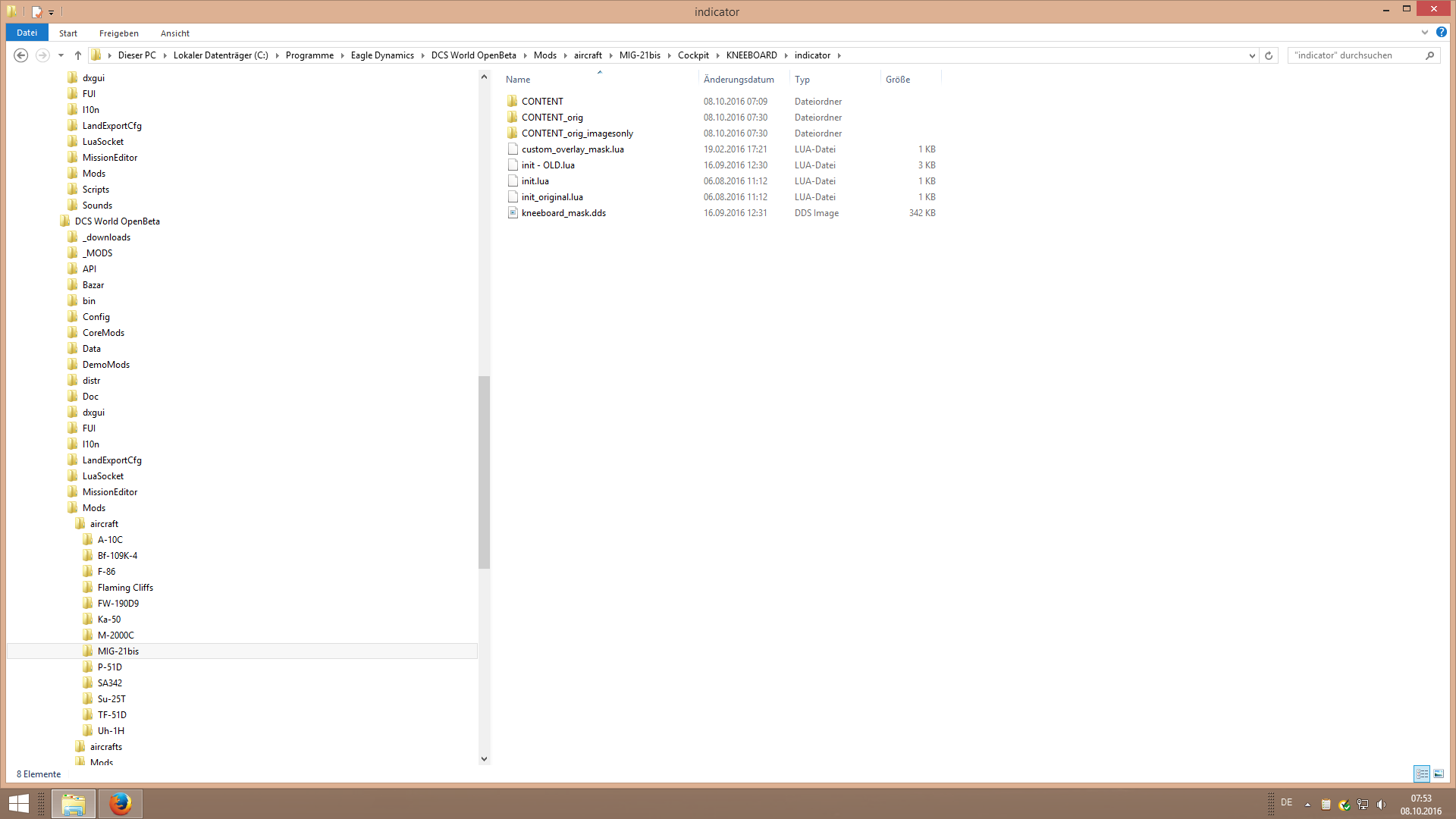Select aircrafts folder in the tree
The height and width of the screenshot is (819, 1456).
(105, 747)
